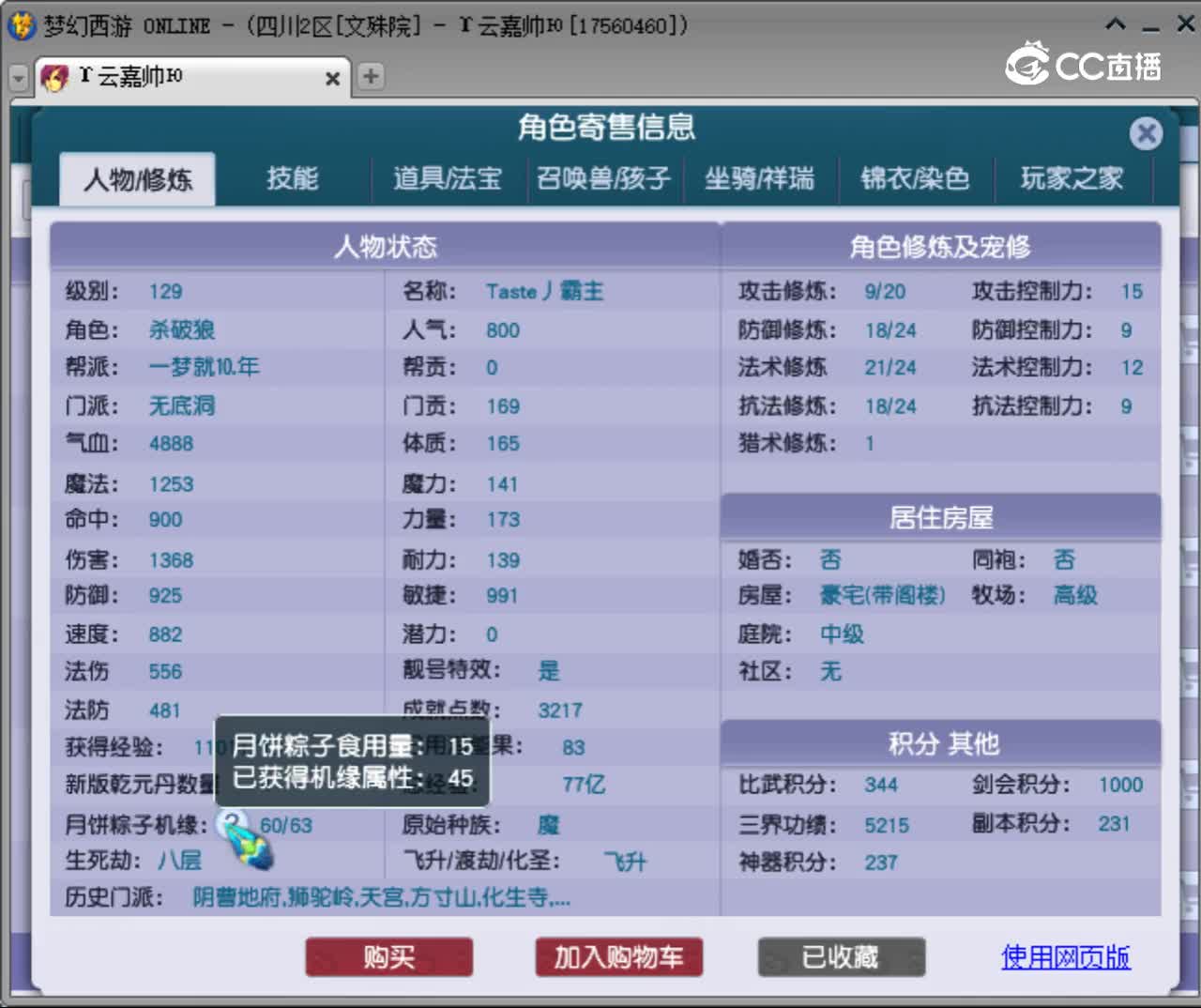Open the tab list dropdown arrow at left
The height and width of the screenshot is (1008, 1201).
tap(18, 79)
